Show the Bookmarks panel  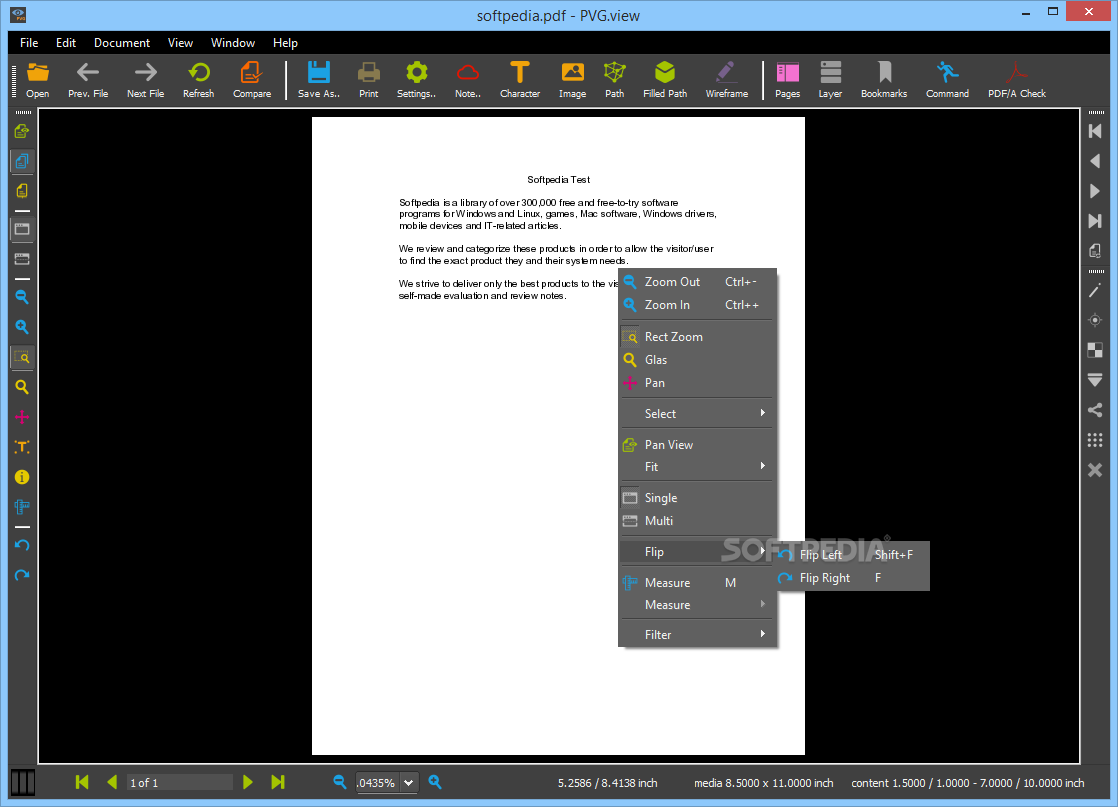click(884, 80)
